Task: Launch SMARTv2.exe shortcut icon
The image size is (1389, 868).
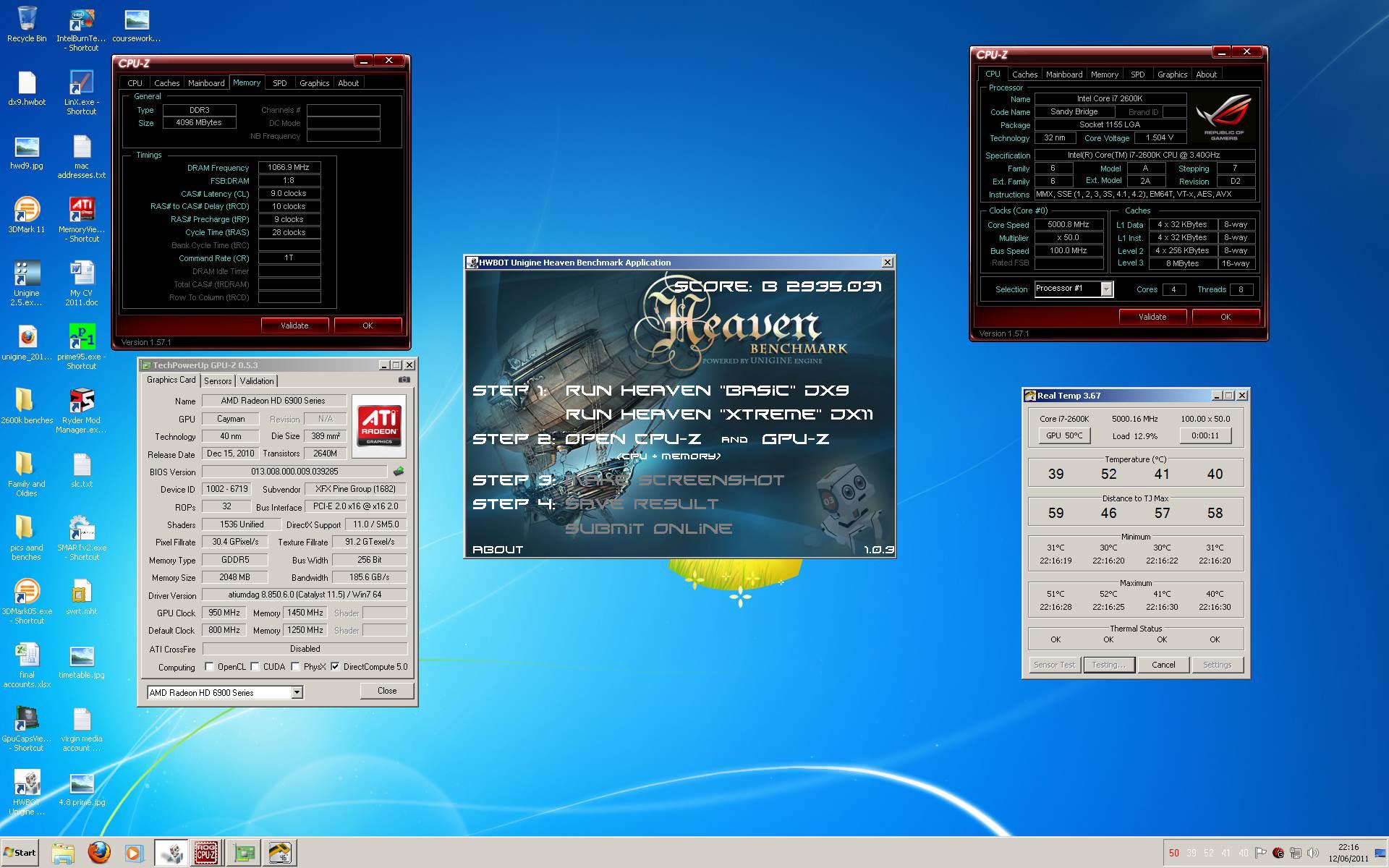Action: (x=82, y=538)
